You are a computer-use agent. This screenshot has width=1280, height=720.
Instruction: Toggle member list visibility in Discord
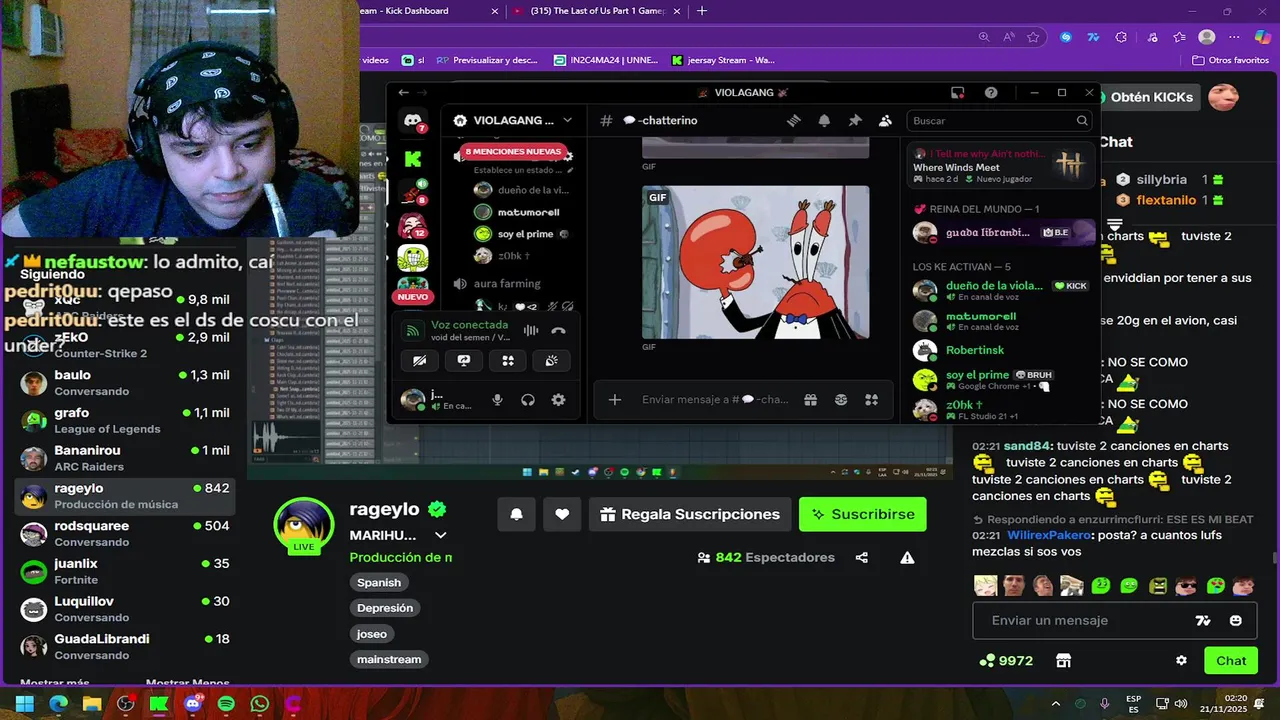pos(885,120)
